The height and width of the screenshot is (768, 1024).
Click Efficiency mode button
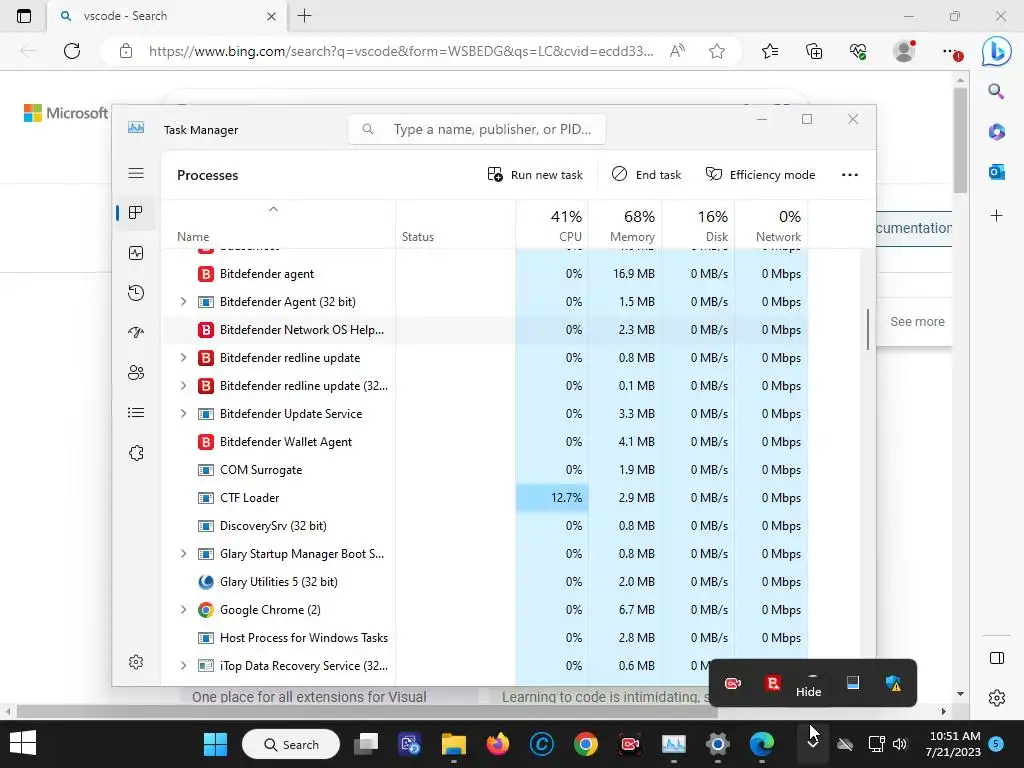point(760,174)
